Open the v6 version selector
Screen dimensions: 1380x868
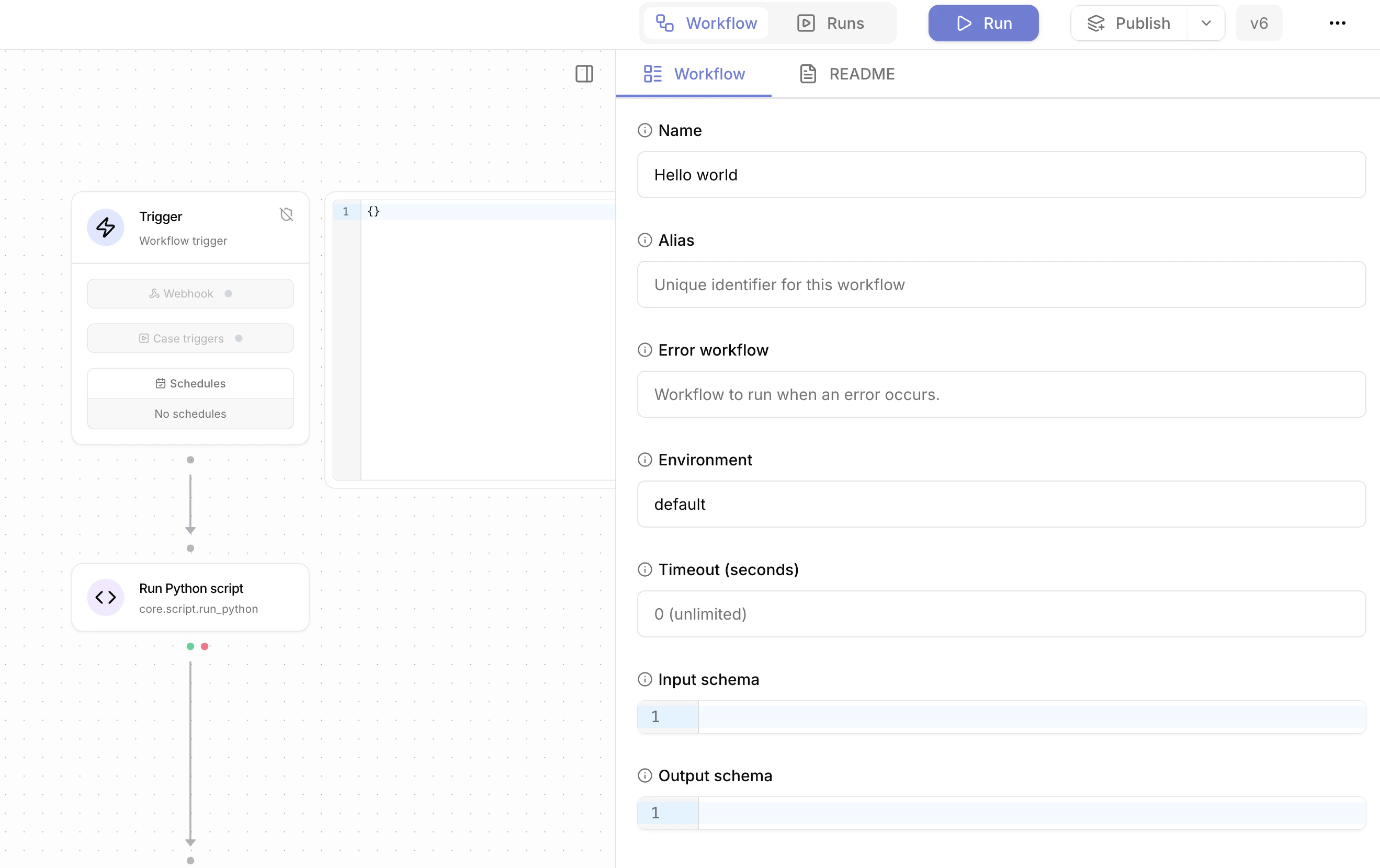pos(1259,23)
